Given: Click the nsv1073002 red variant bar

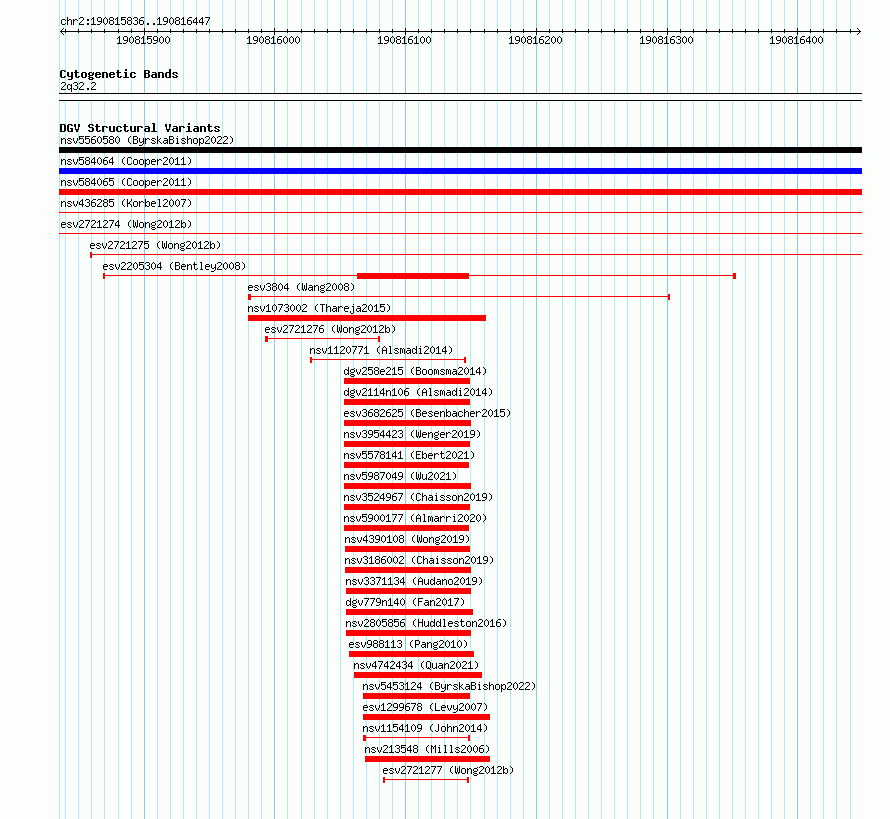Looking at the screenshot, I should pyautogui.click(x=367, y=318).
